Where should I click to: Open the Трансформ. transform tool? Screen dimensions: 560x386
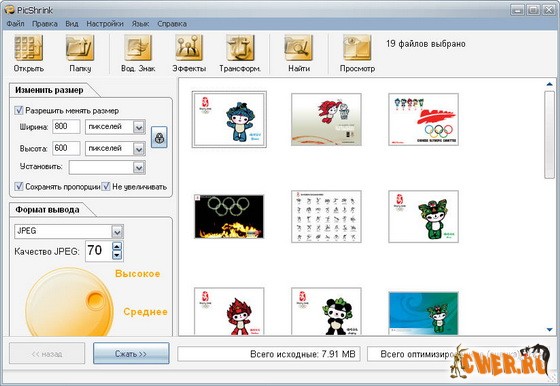tap(240, 48)
